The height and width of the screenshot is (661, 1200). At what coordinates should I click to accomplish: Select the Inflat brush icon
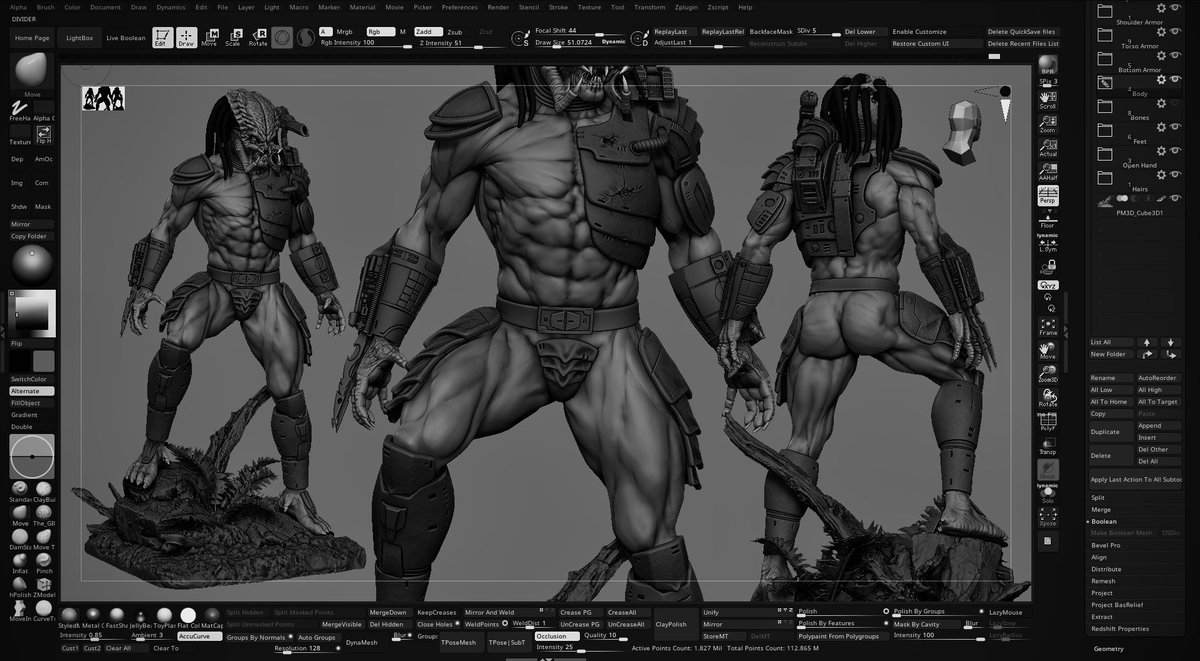point(20,565)
